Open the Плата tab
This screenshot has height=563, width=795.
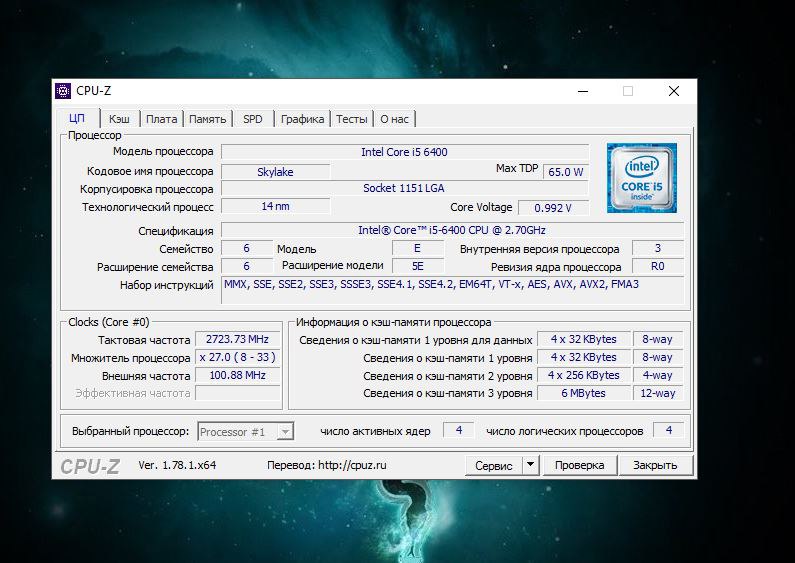(162, 119)
